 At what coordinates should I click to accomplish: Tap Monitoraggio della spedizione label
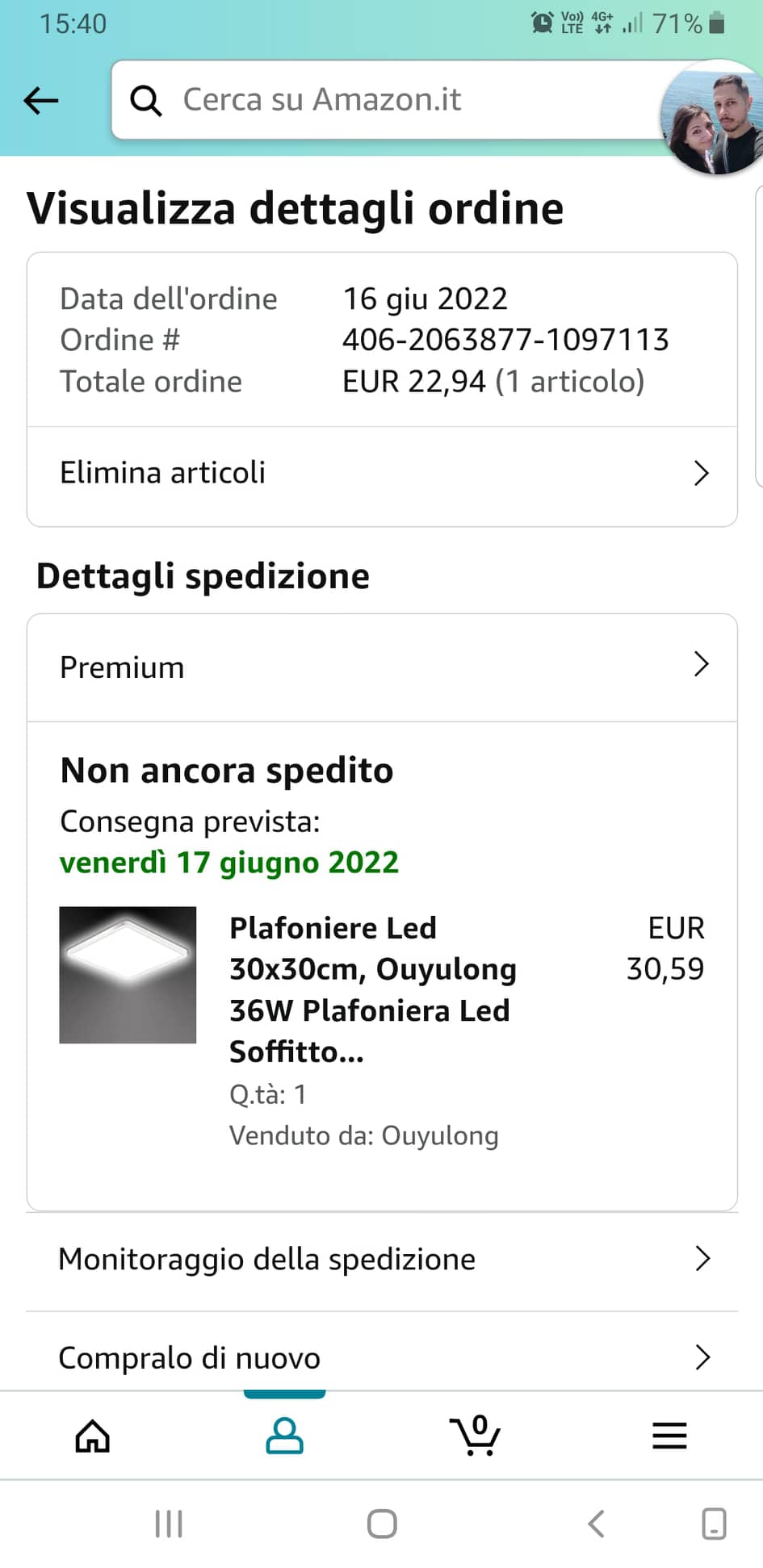point(266,1259)
